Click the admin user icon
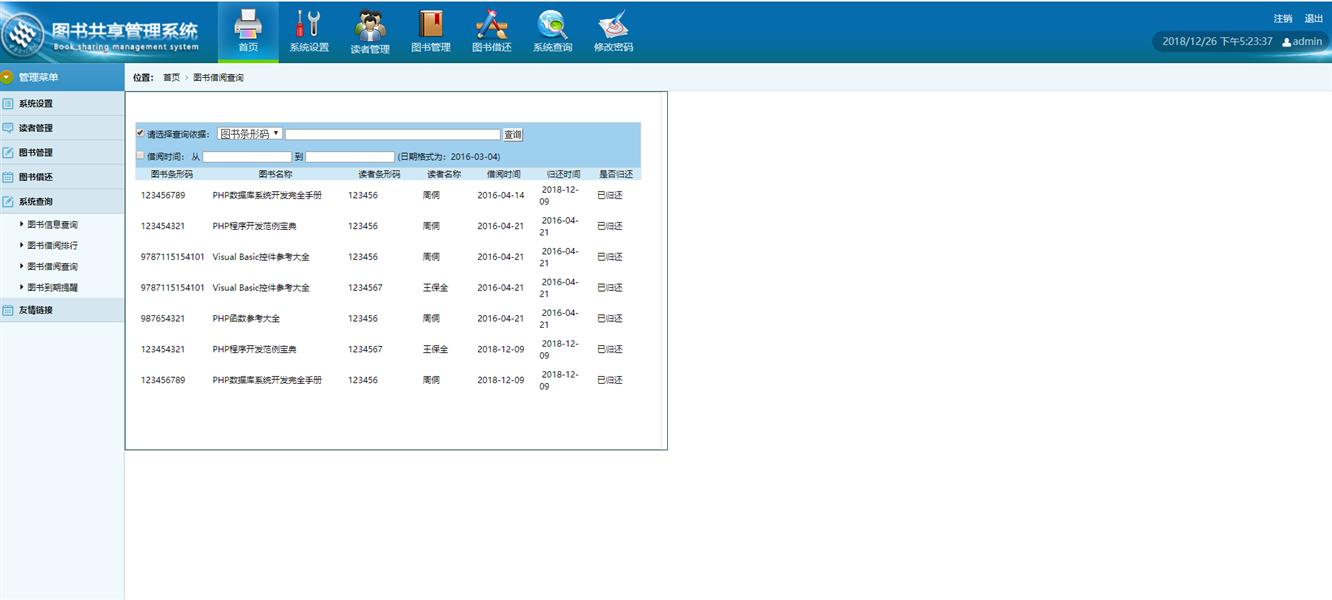Image resolution: width=1332 pixels, height=600 pixels. click(x=1287, y=42)
